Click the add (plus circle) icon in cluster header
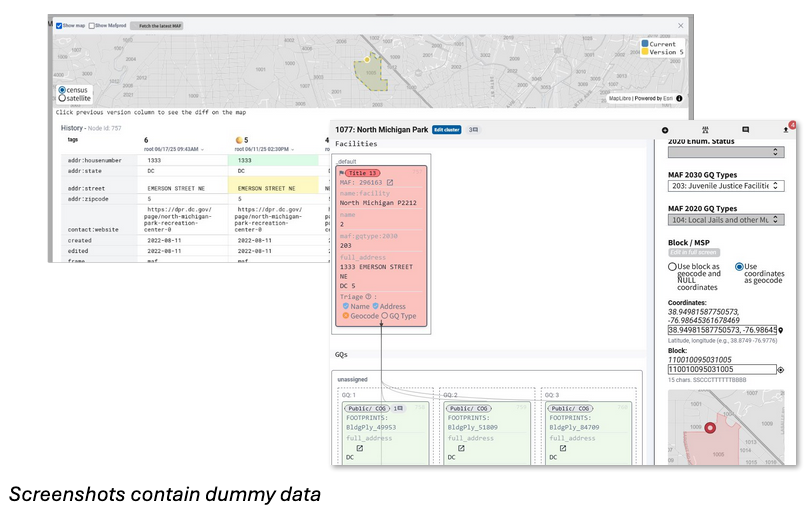 click(x=665, y=130)
